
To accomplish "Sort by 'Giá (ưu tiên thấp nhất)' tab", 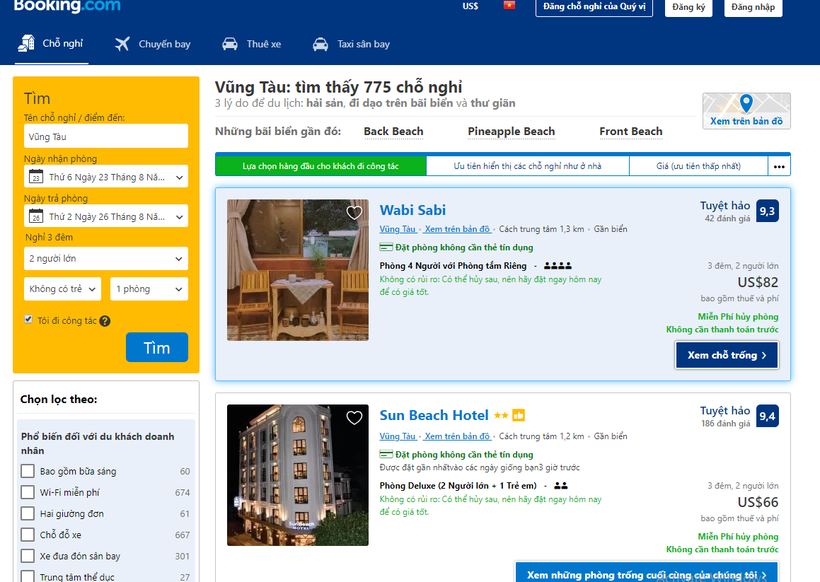I will pyautogui.click(x=698, y=166).
